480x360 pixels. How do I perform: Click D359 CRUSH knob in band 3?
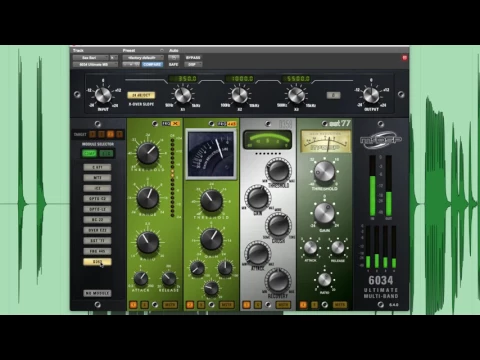(x=278, y=225)
